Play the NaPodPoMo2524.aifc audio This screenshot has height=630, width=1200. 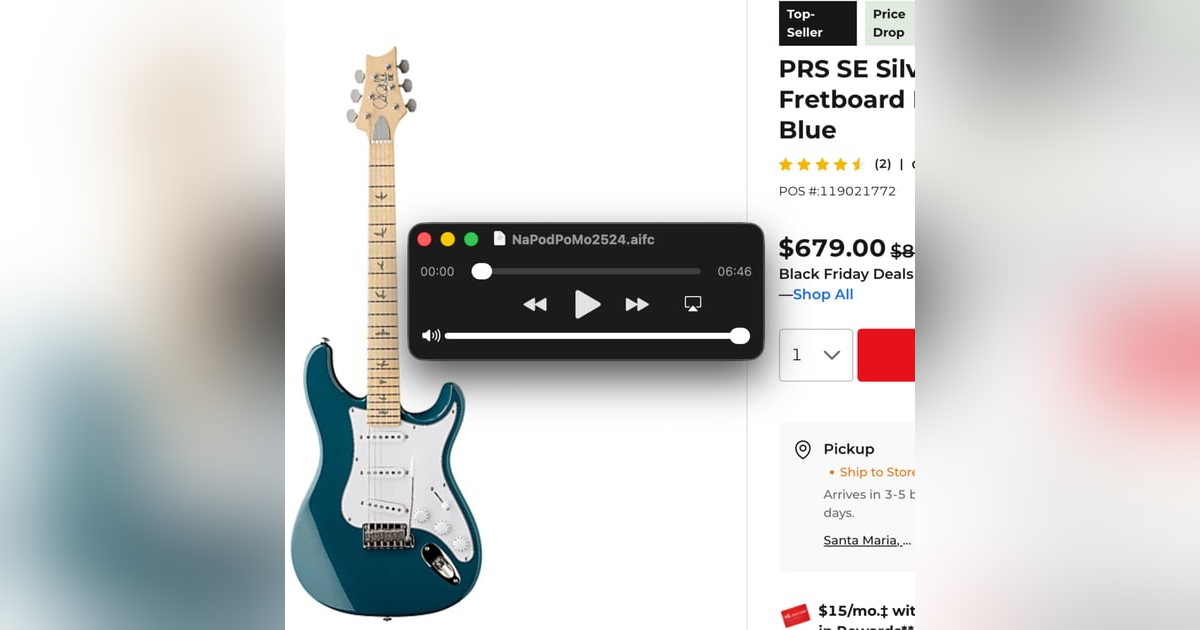pos(587,304)
